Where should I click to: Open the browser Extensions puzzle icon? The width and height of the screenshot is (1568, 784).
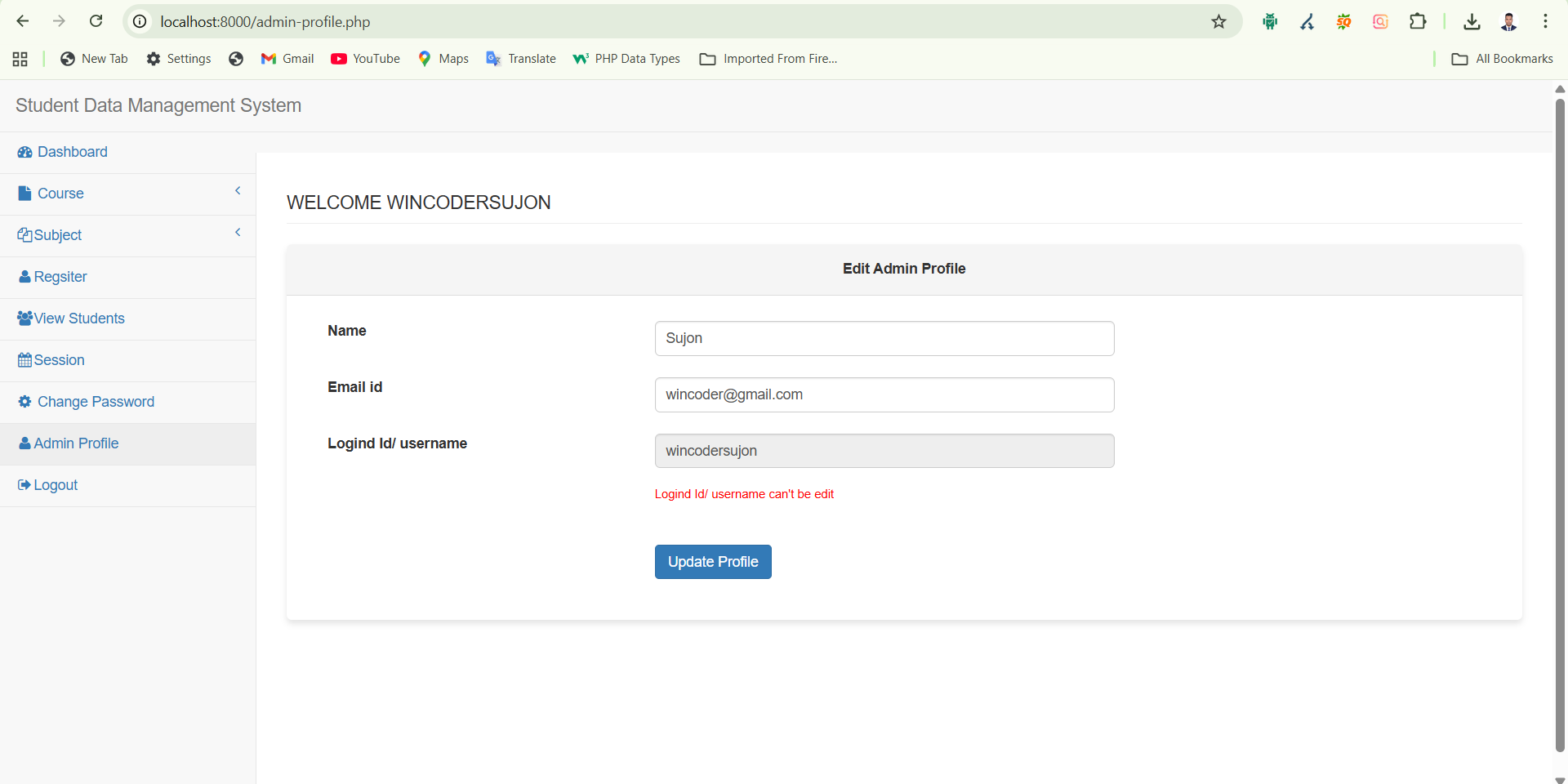1418,22
